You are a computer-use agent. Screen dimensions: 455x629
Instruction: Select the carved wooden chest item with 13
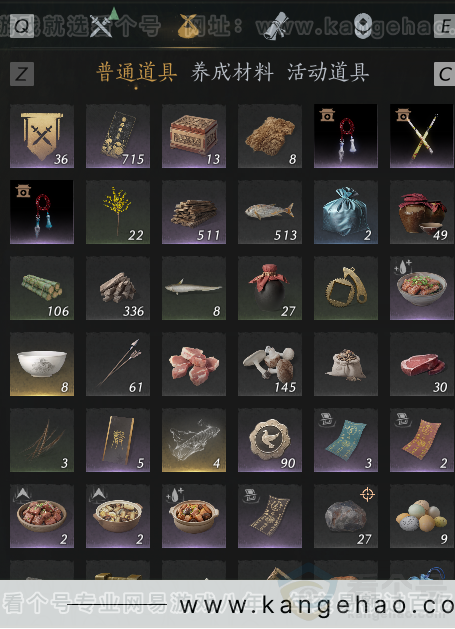pyautogui.click(x=194, y=136)
